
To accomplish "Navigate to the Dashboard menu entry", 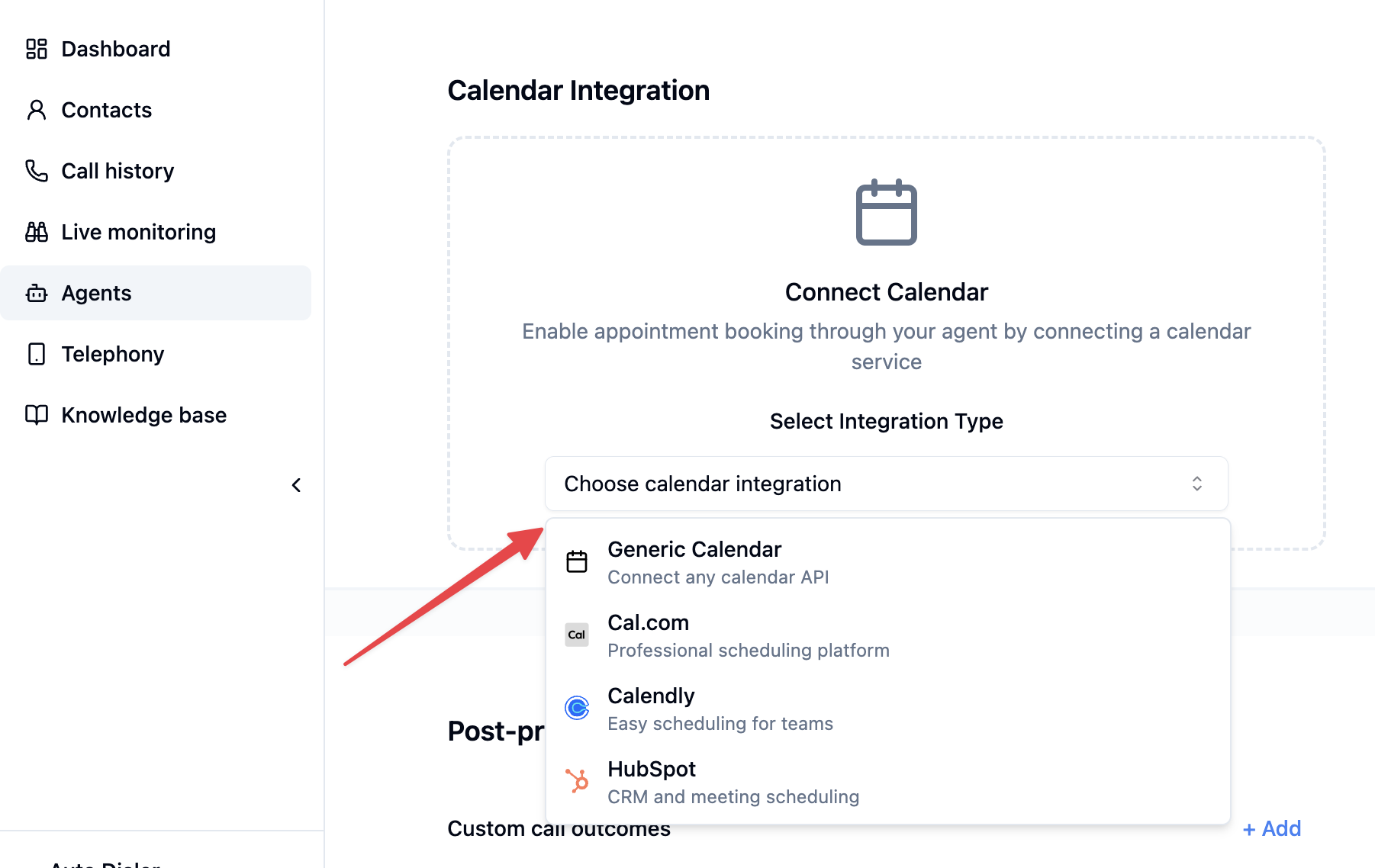I will (x=115, y=48).
